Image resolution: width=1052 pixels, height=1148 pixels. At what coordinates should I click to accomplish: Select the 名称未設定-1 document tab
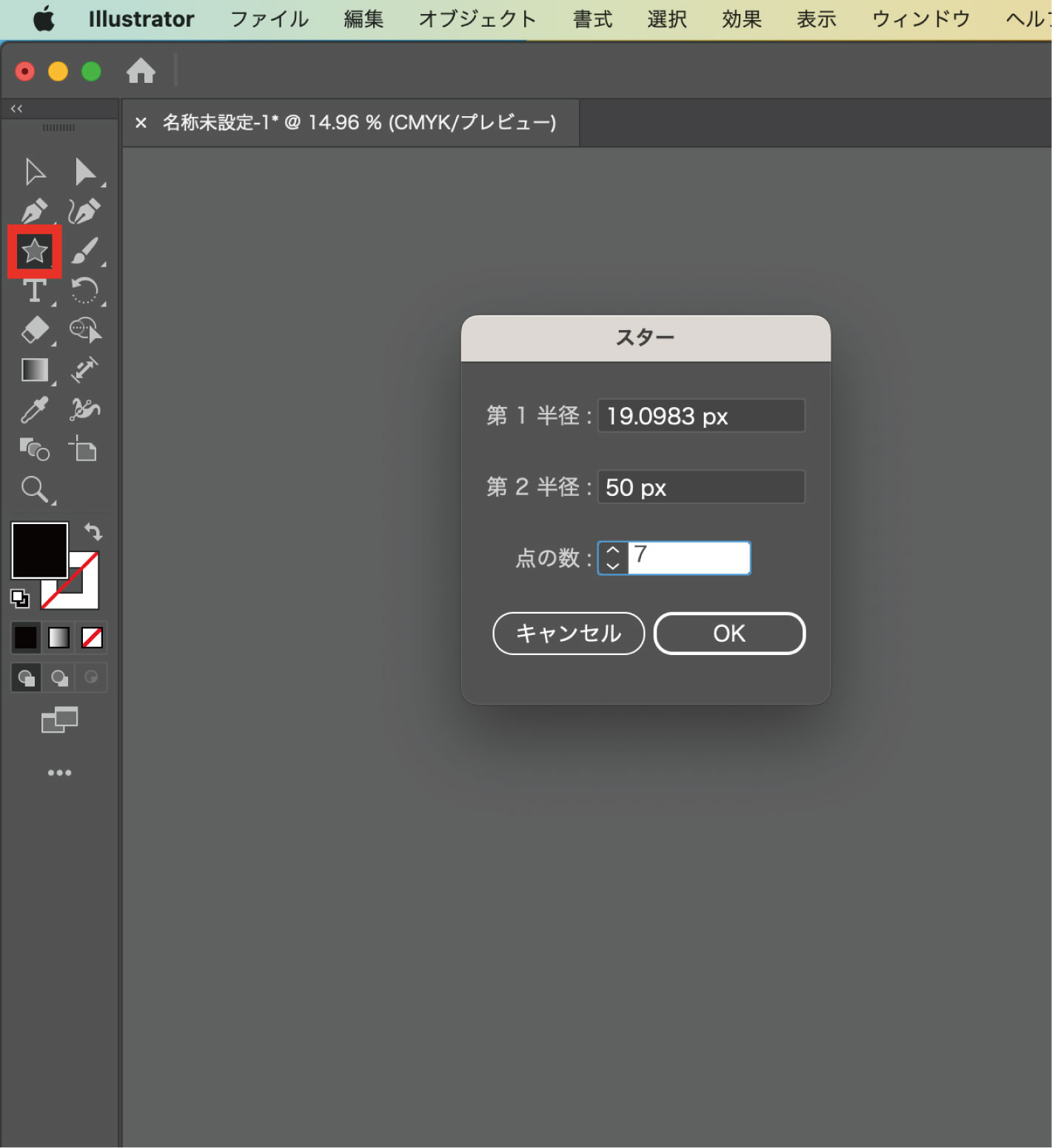[359, 122]
